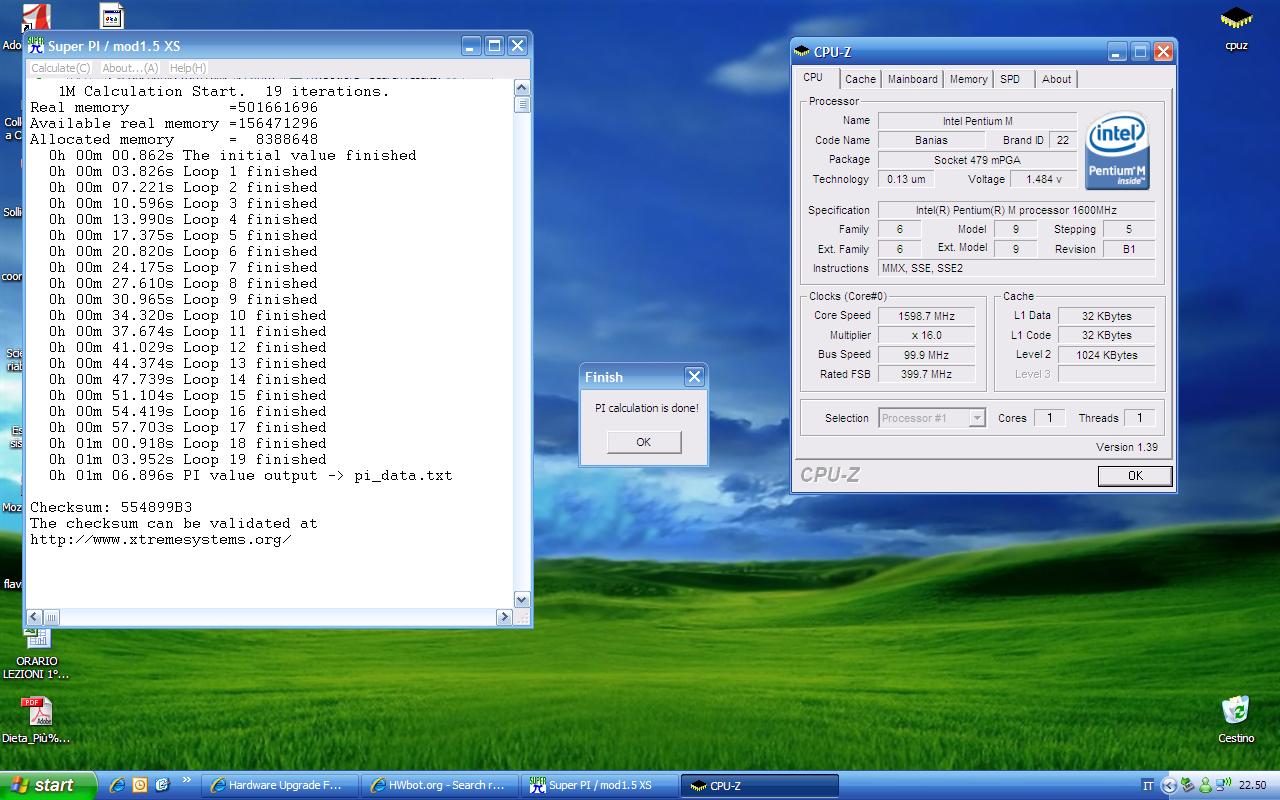Click the Start button
Image resolution: width=1280 pixels, height=800 pixels.
(48, 785)
